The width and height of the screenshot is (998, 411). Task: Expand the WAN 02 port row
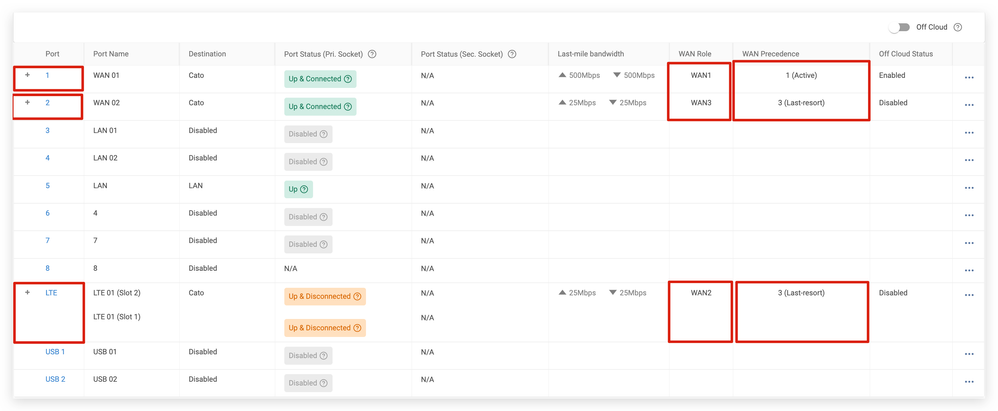pyautogui.click(x=28, y=102)
